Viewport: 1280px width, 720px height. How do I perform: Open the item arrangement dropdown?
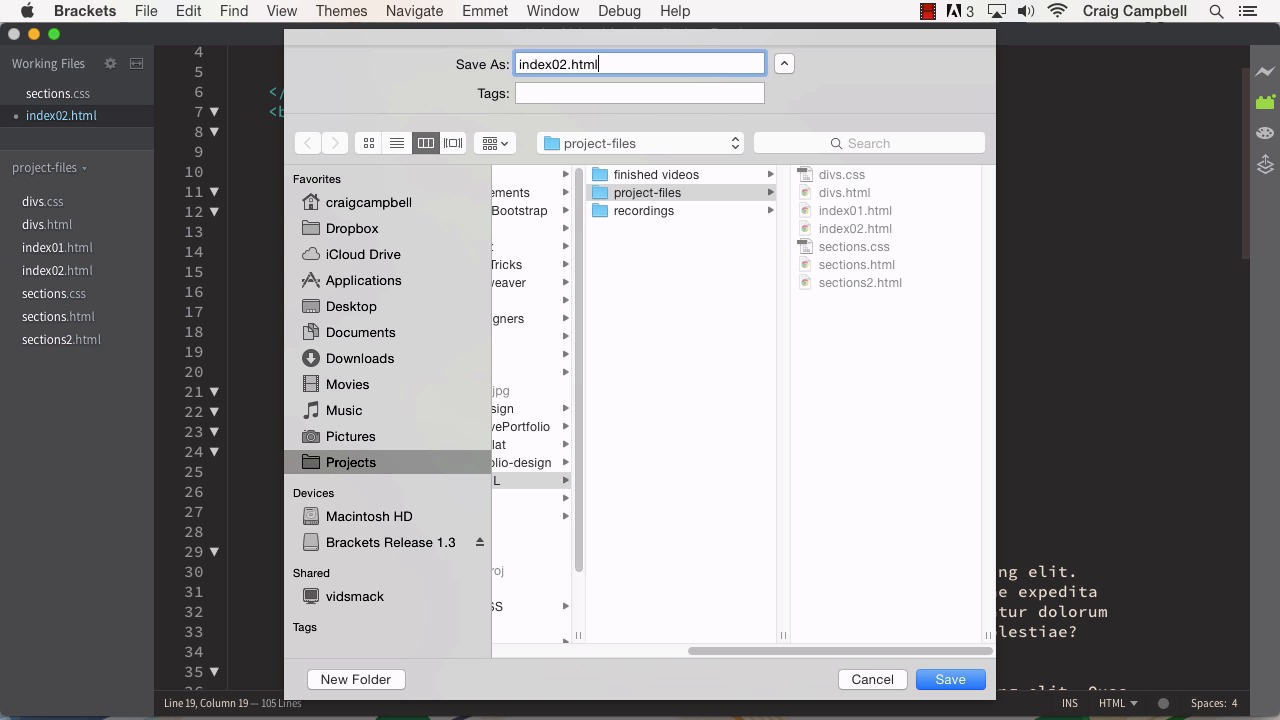point(495,143)
